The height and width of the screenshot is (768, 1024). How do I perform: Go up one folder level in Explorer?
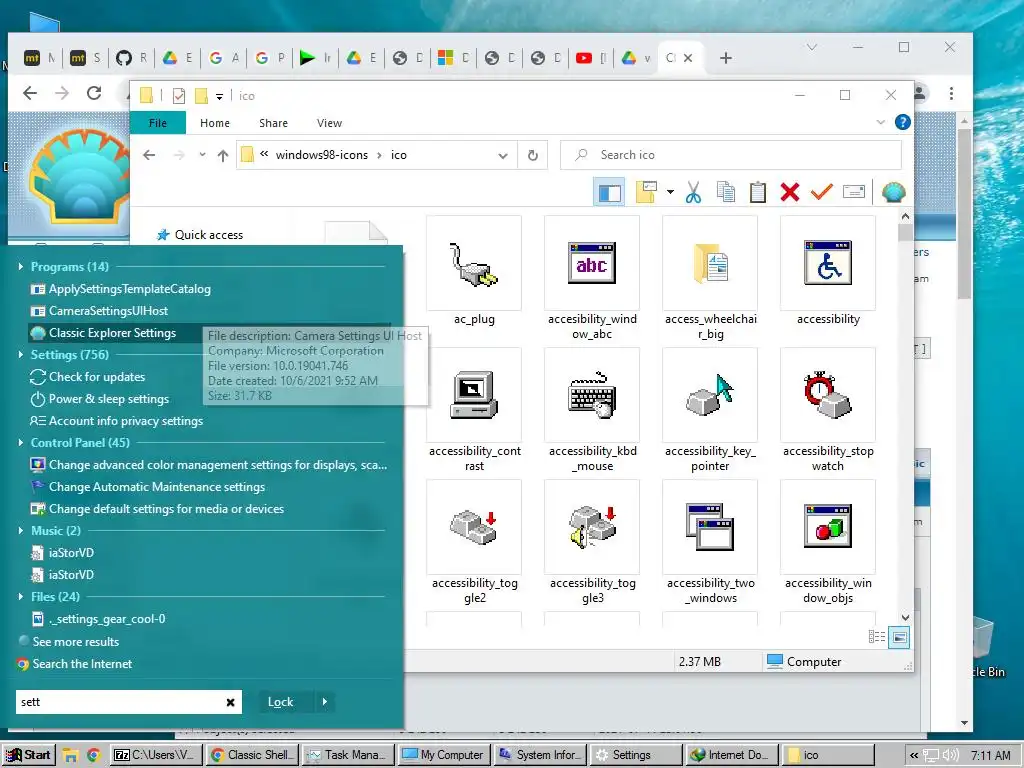pyautogui.click(x=223, y=155)
